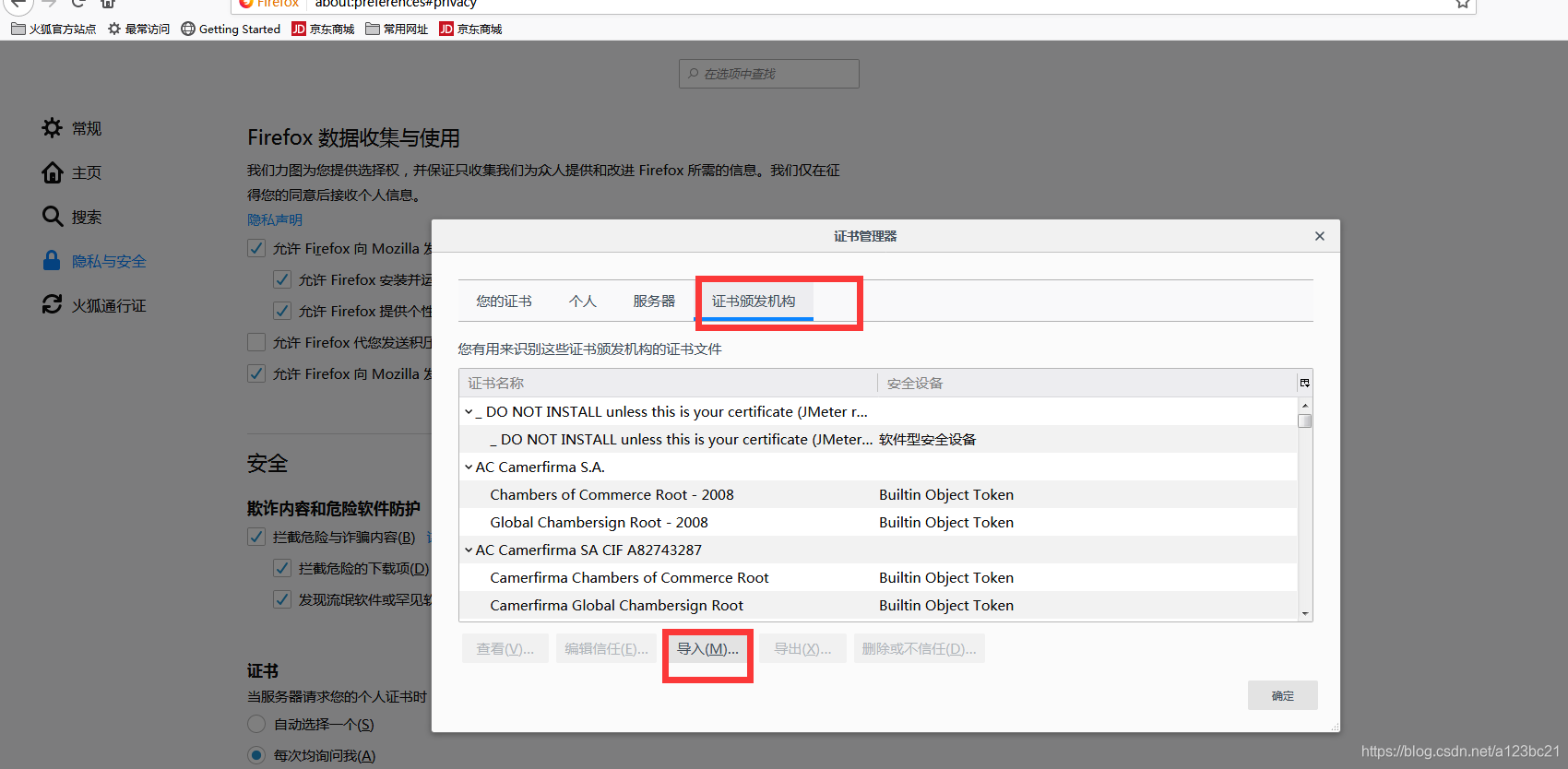Collapse the _ DO NOT INSTALL certificate group
The width and height of the screenshot is (1568, 769).
tap(469, 412)
